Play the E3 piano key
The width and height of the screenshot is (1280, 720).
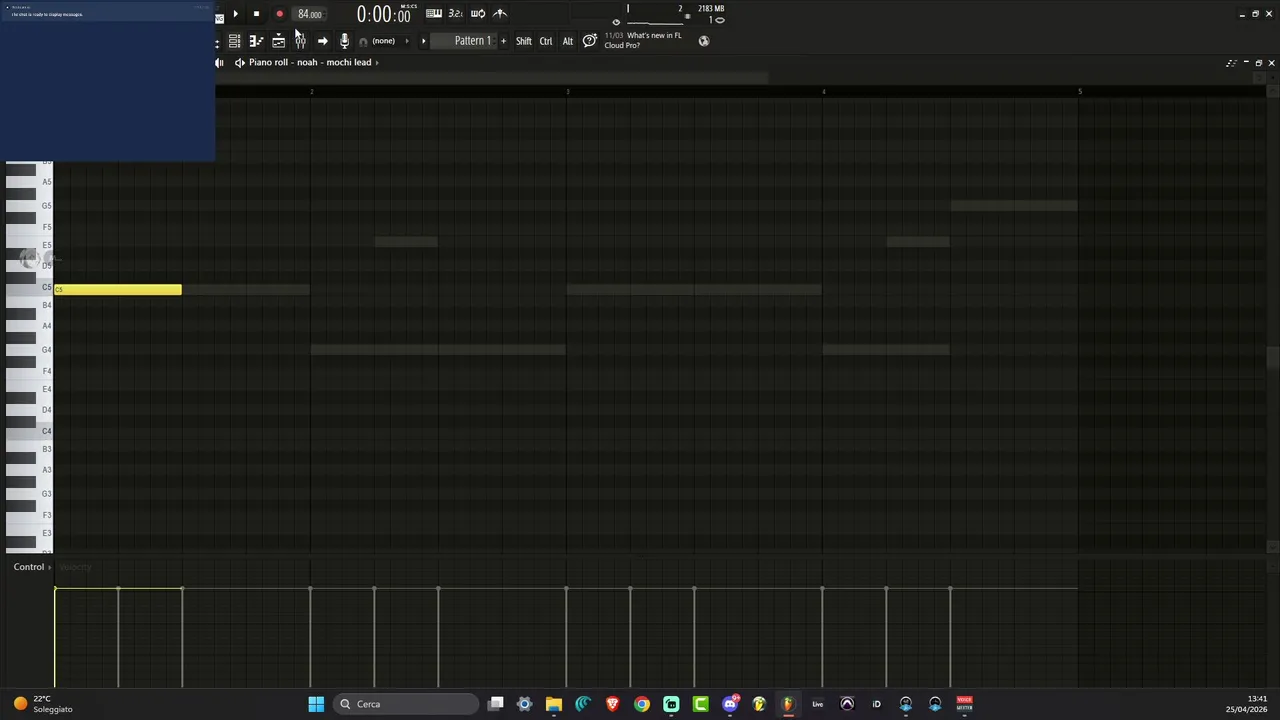click(x=28, y=533)
